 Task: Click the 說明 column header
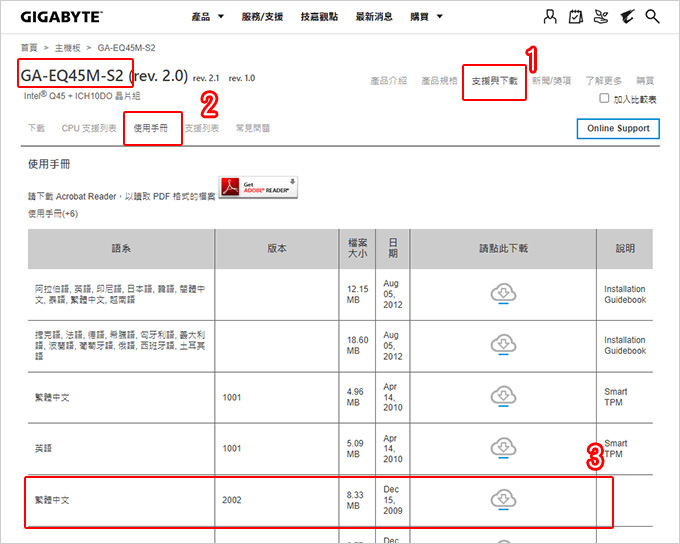point(625,249)
